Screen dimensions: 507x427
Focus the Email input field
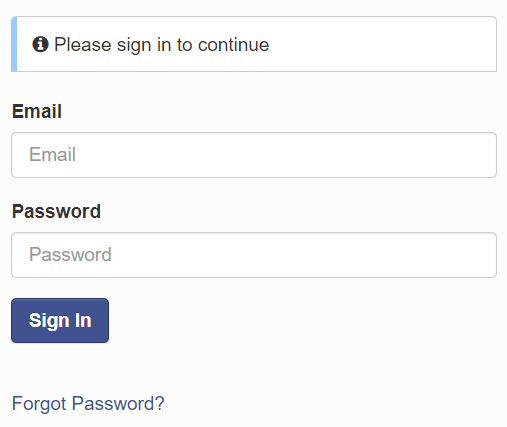254,155
